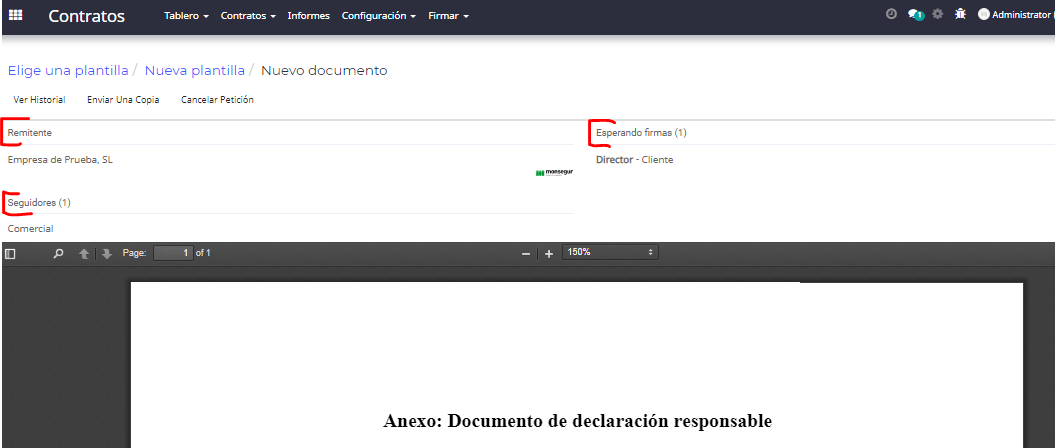Click the Ver Historial button

tap(40, 100)
